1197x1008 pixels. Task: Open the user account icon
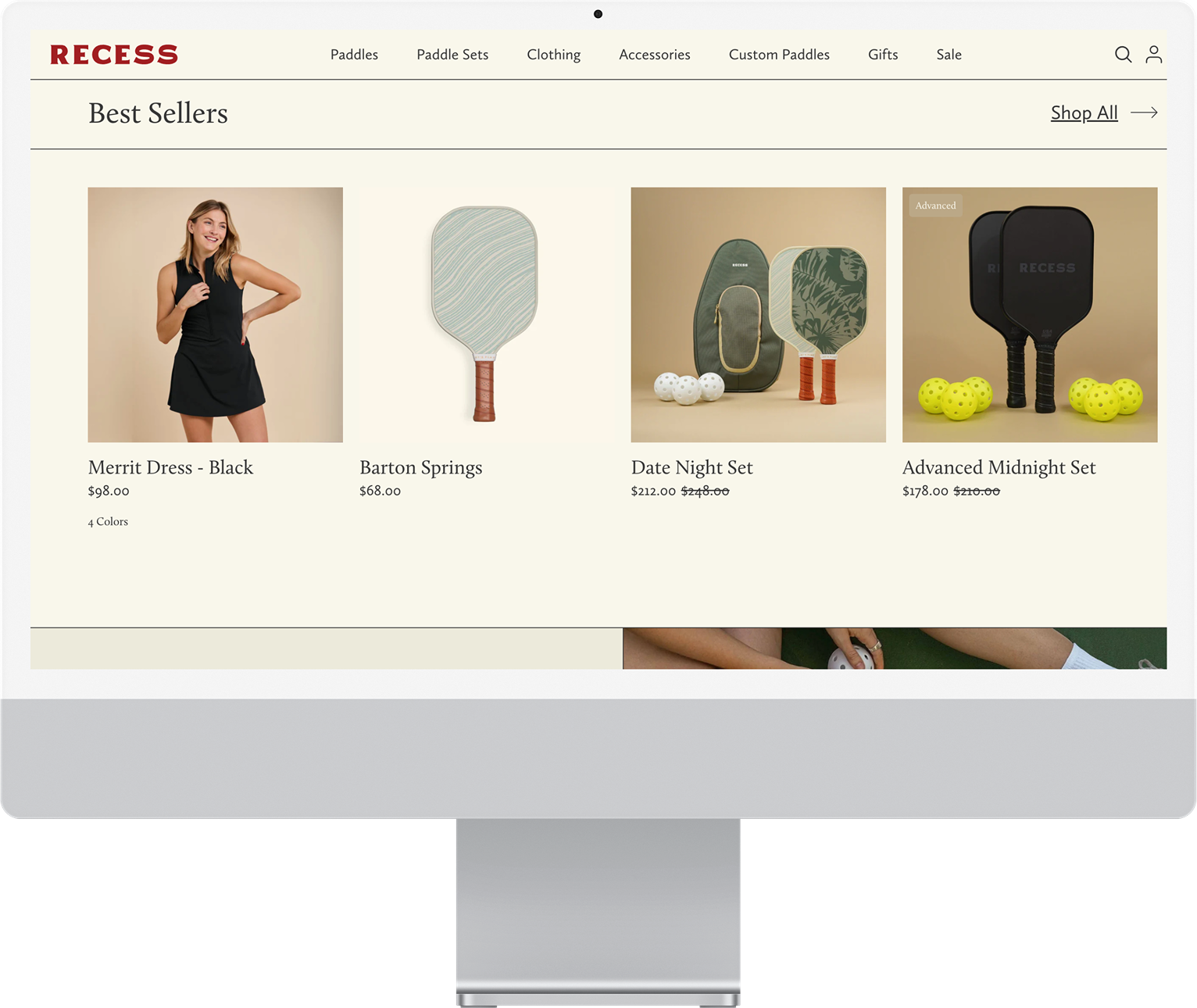tap(1153, 55)
